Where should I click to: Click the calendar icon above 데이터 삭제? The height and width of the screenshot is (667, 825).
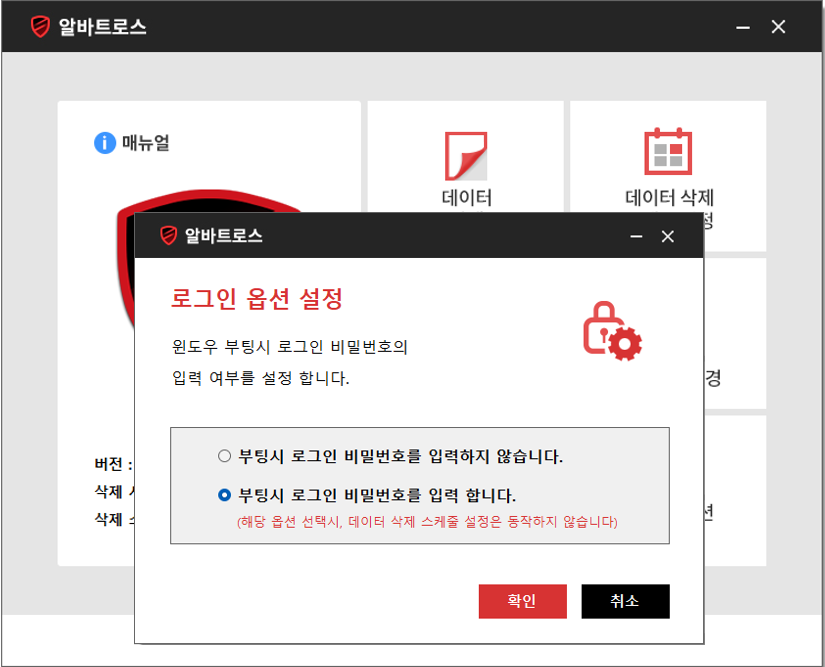click(668, 152)
